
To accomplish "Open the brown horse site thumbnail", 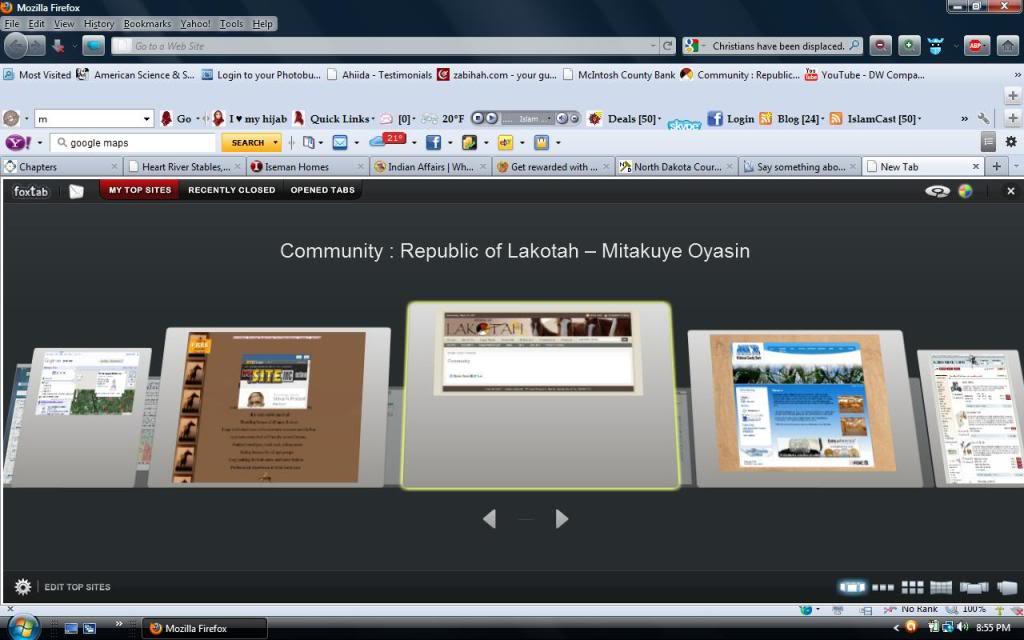I will coord(268,407).
